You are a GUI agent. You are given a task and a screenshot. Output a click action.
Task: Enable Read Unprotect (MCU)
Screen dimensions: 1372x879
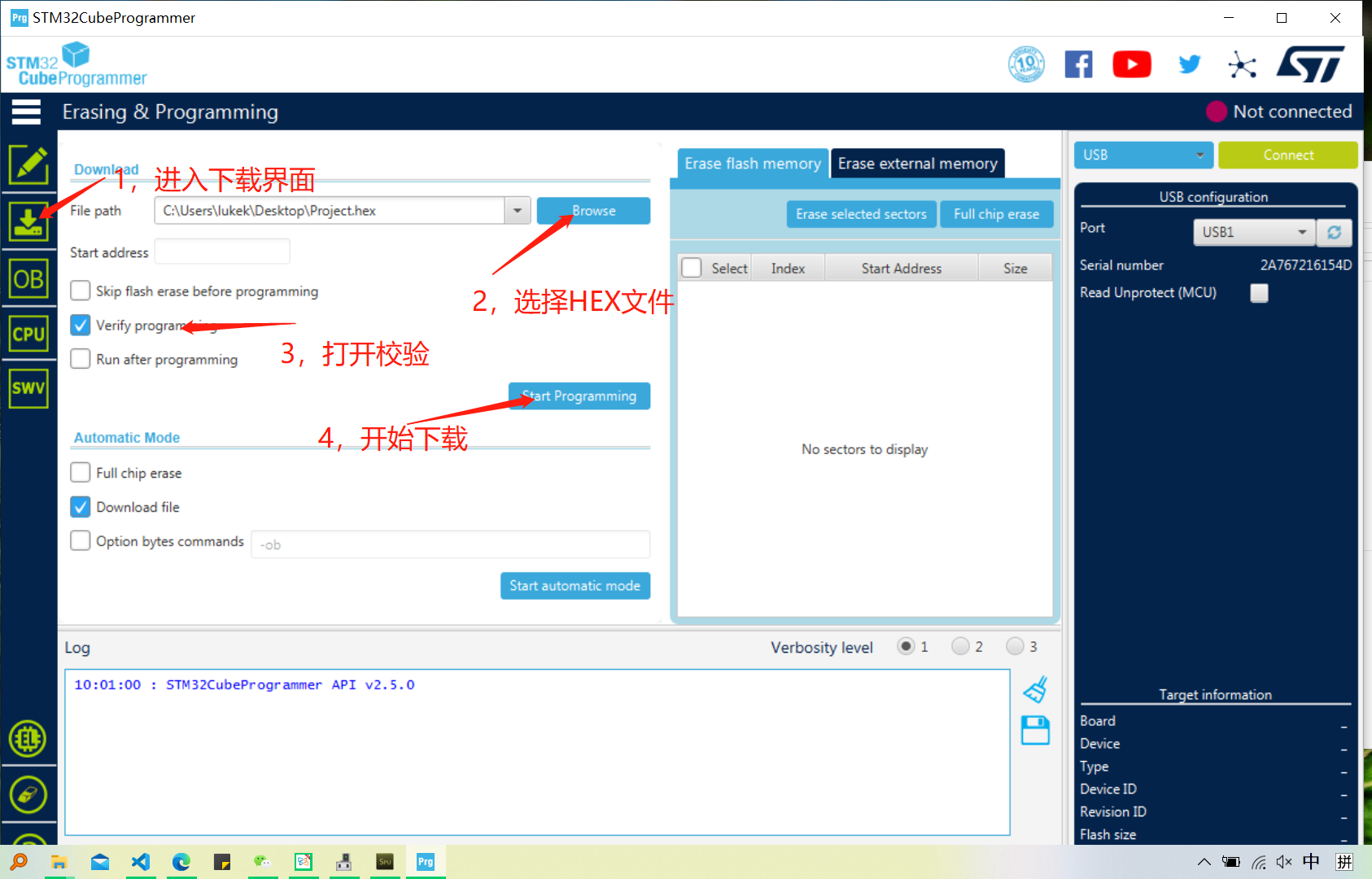1259,293
